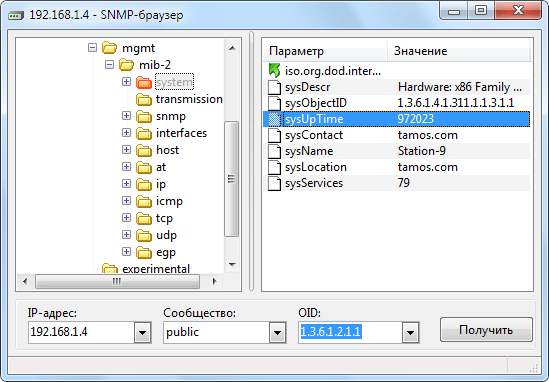Image resolution: width=549 pixels, height=382 pixels.
Task: Click the tree horizontal scrollbar thumb
Action: coord(117,282)
